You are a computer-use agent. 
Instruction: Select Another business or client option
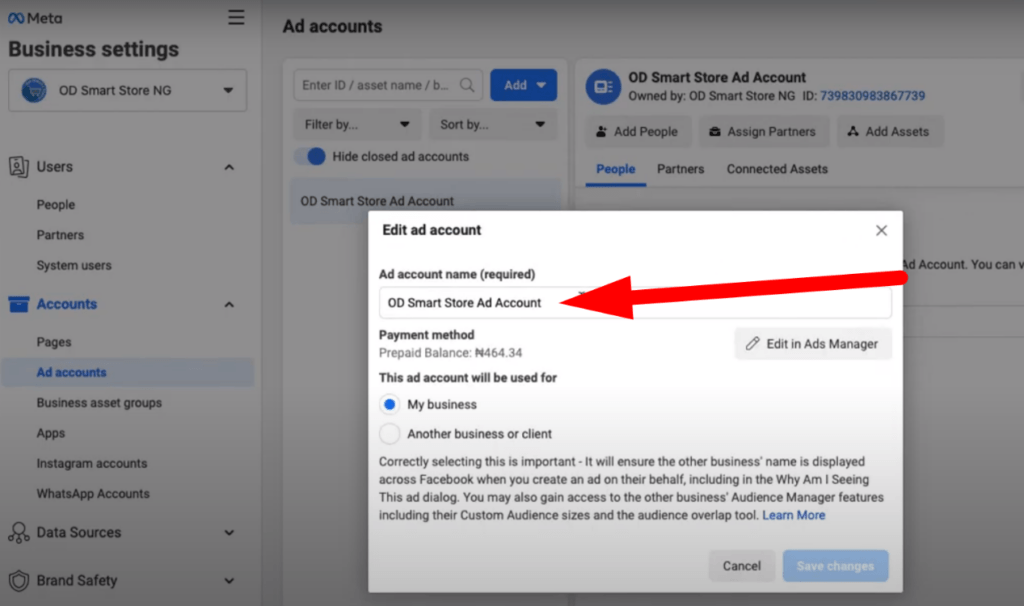(389, 434)
